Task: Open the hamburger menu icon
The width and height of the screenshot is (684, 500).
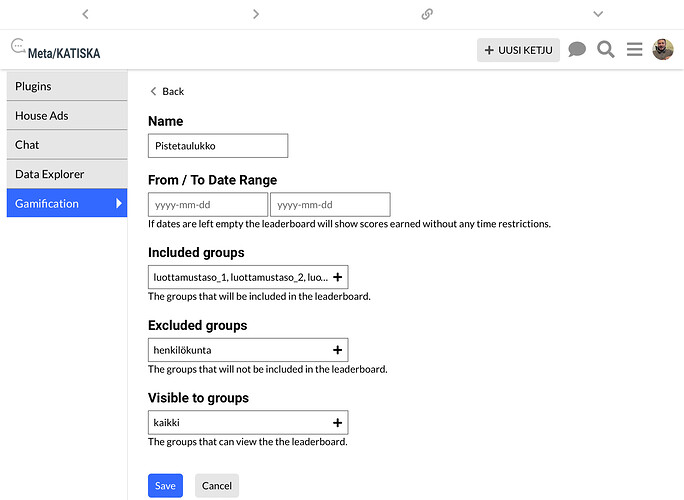Action: pyautogui.click(x=634, y=49)
